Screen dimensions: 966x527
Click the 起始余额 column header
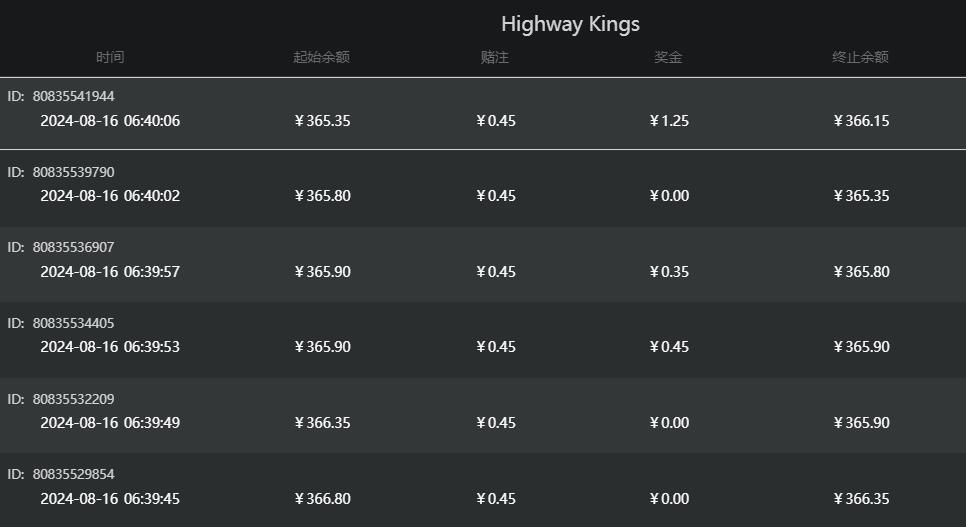pos(322,58)
